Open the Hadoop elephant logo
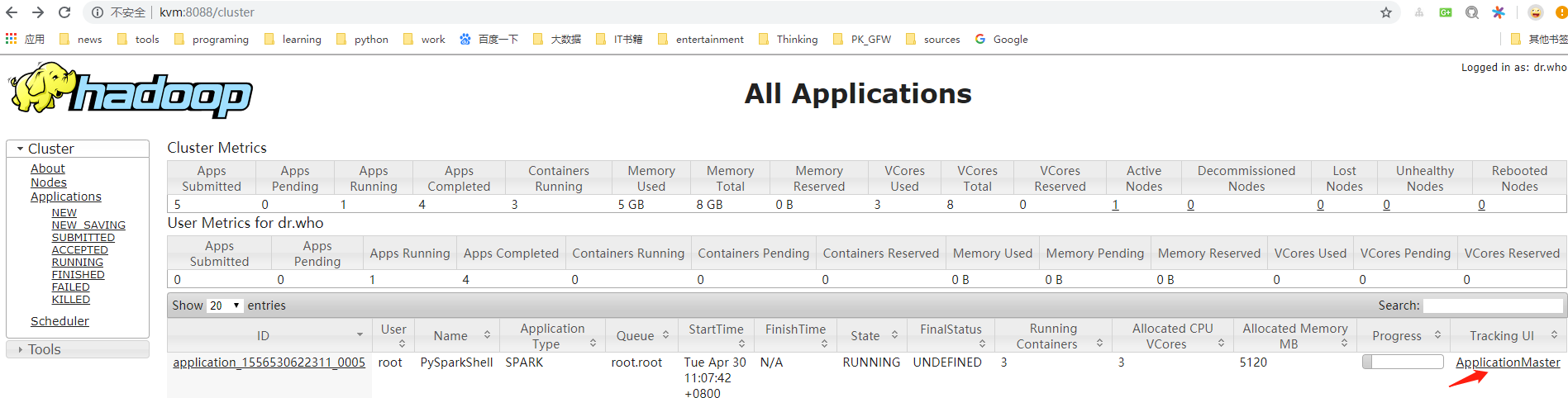Image resolution: width=1568 pixels, height=398 pixels. point(131,89)
